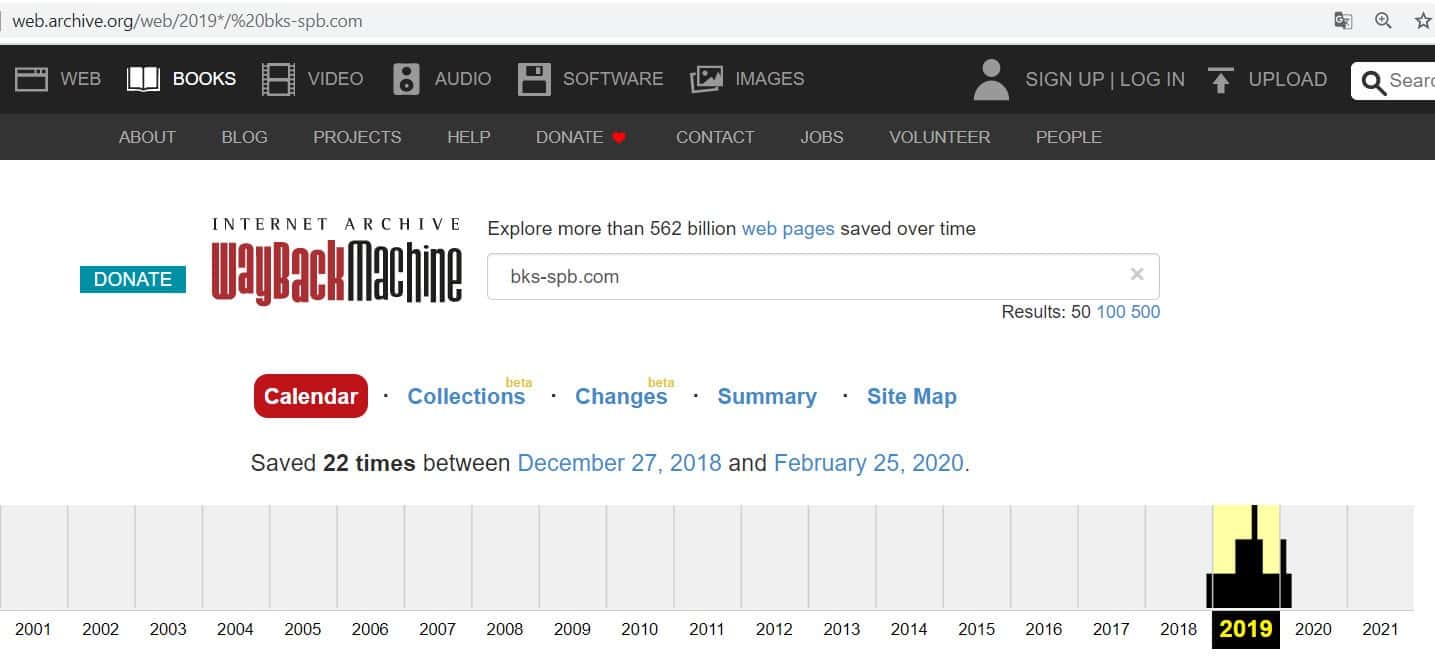Open the Software floppy disk icon

click(534, 79)
